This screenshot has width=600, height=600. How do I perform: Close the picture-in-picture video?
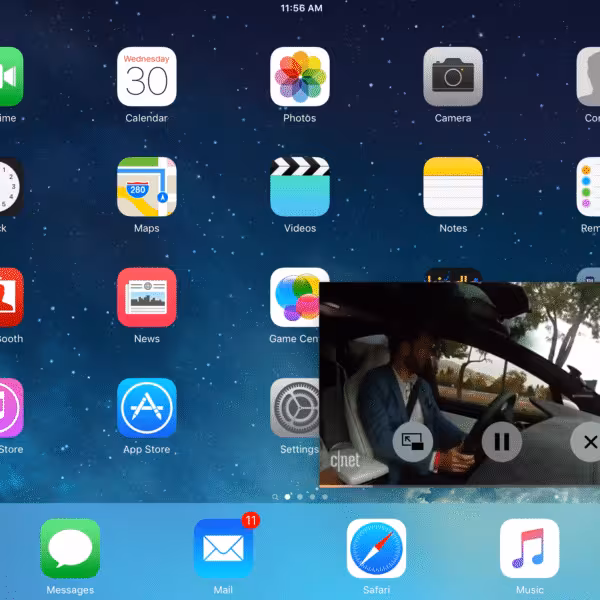coord(586,442)
